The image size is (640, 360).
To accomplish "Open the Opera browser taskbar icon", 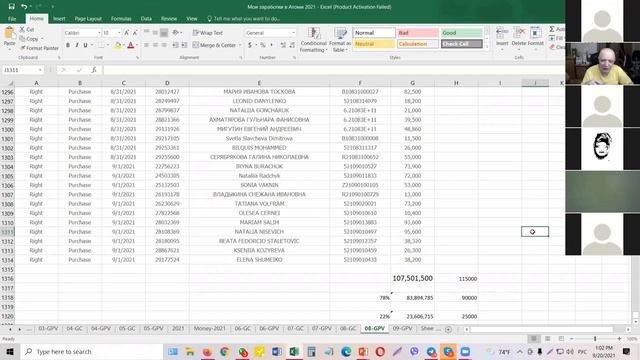I will 380,351.
